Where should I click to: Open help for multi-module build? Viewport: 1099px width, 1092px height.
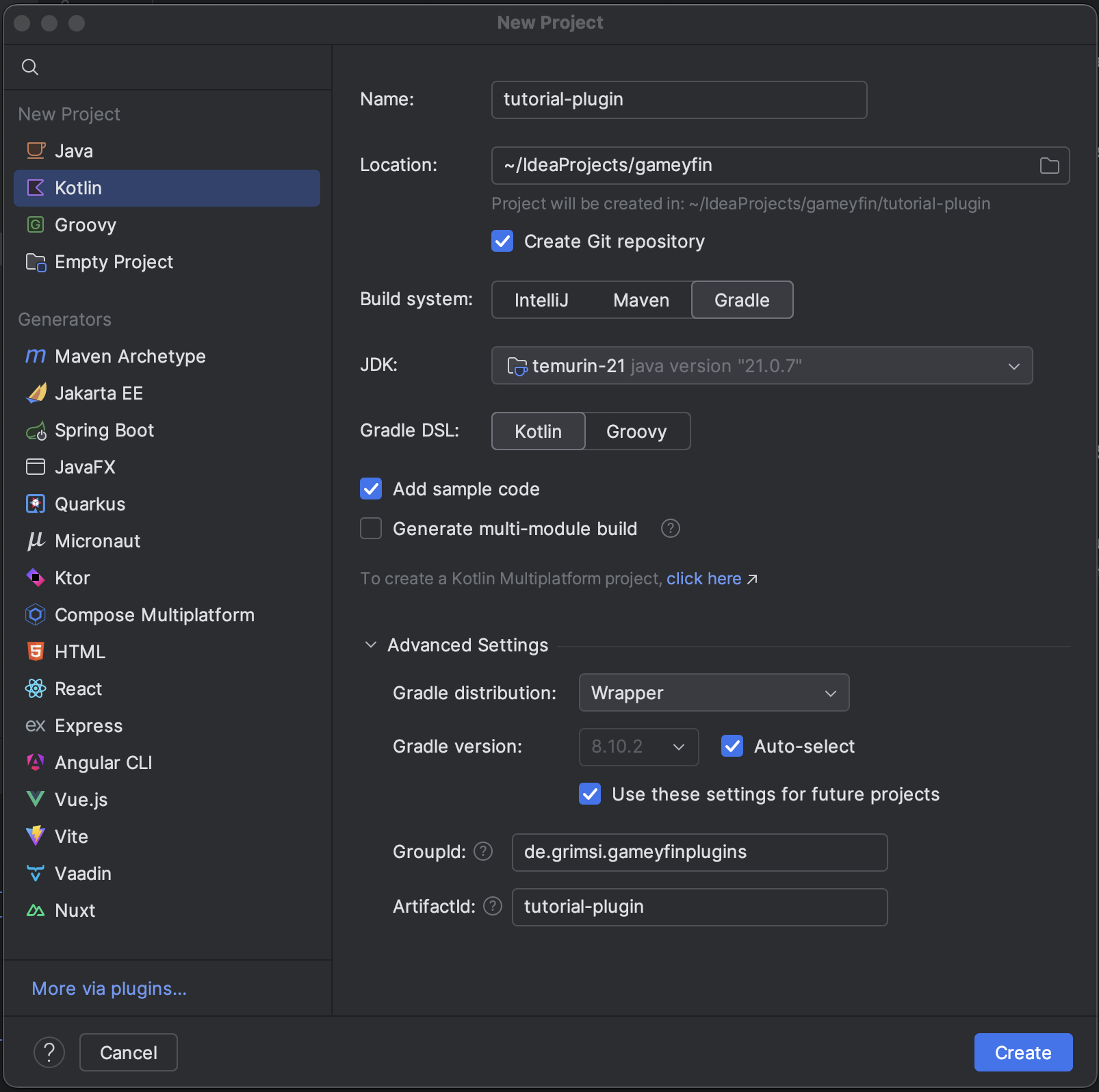pos(671,528)
